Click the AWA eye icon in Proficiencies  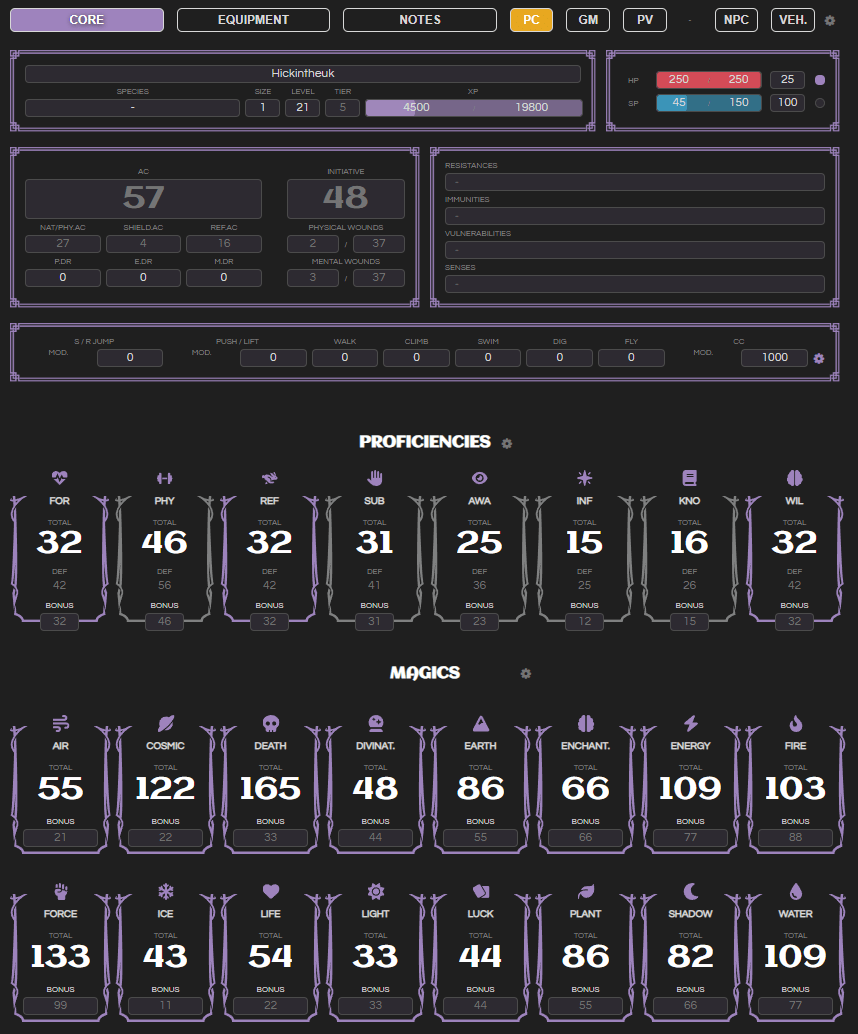tap(479, 478)
